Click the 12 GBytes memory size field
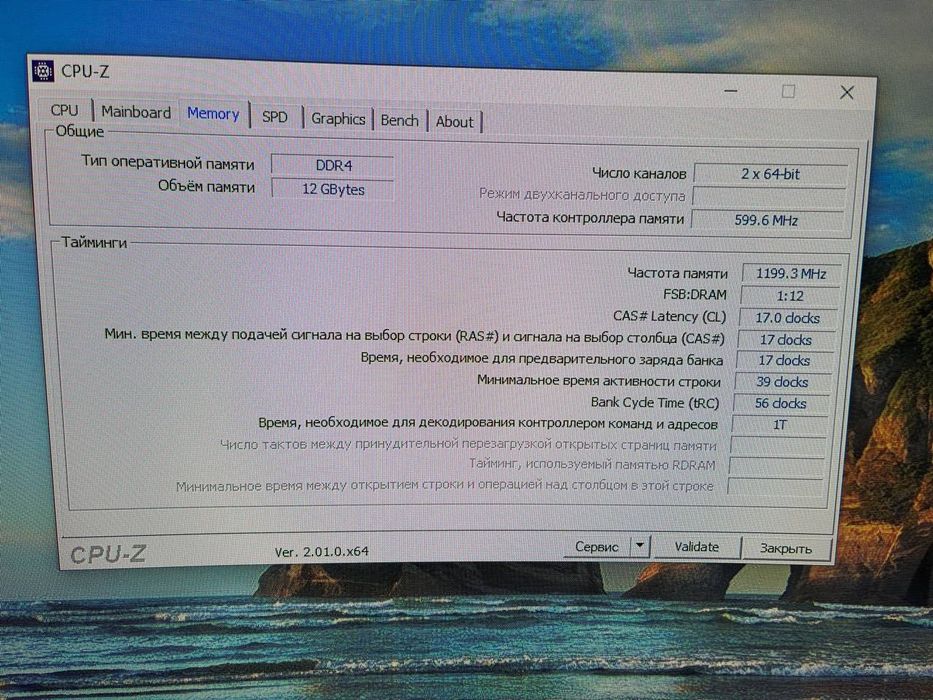Image resolution: width=933 pixels, height=700 pixels. (333, 189)
